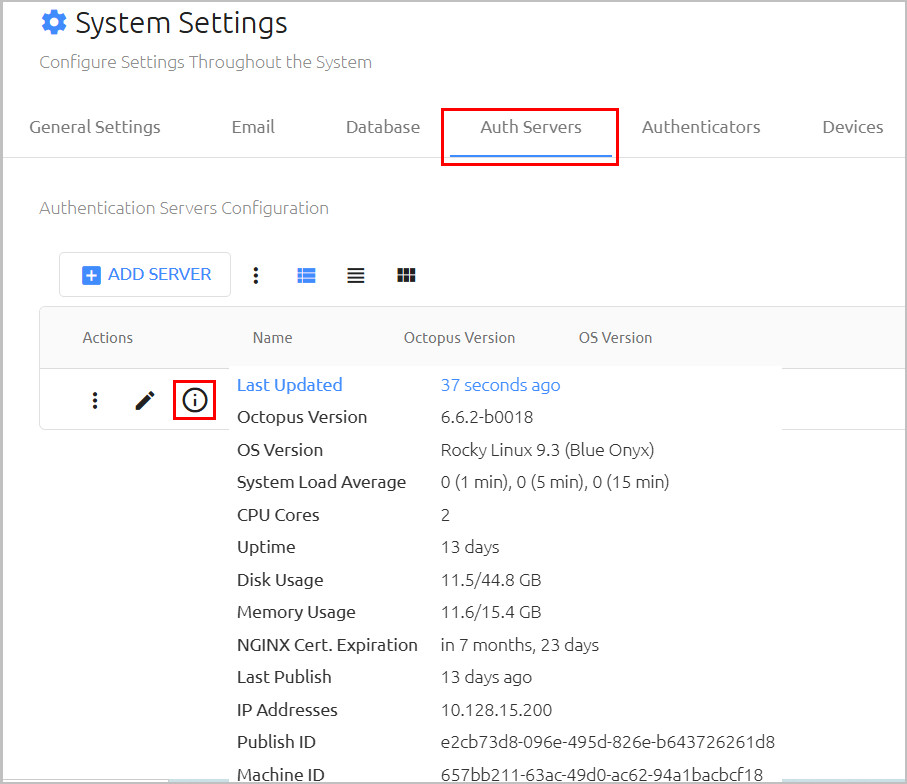The image size is (907, 784).
Task: Go to the Authenticators tab
Action: coord(700,127)
